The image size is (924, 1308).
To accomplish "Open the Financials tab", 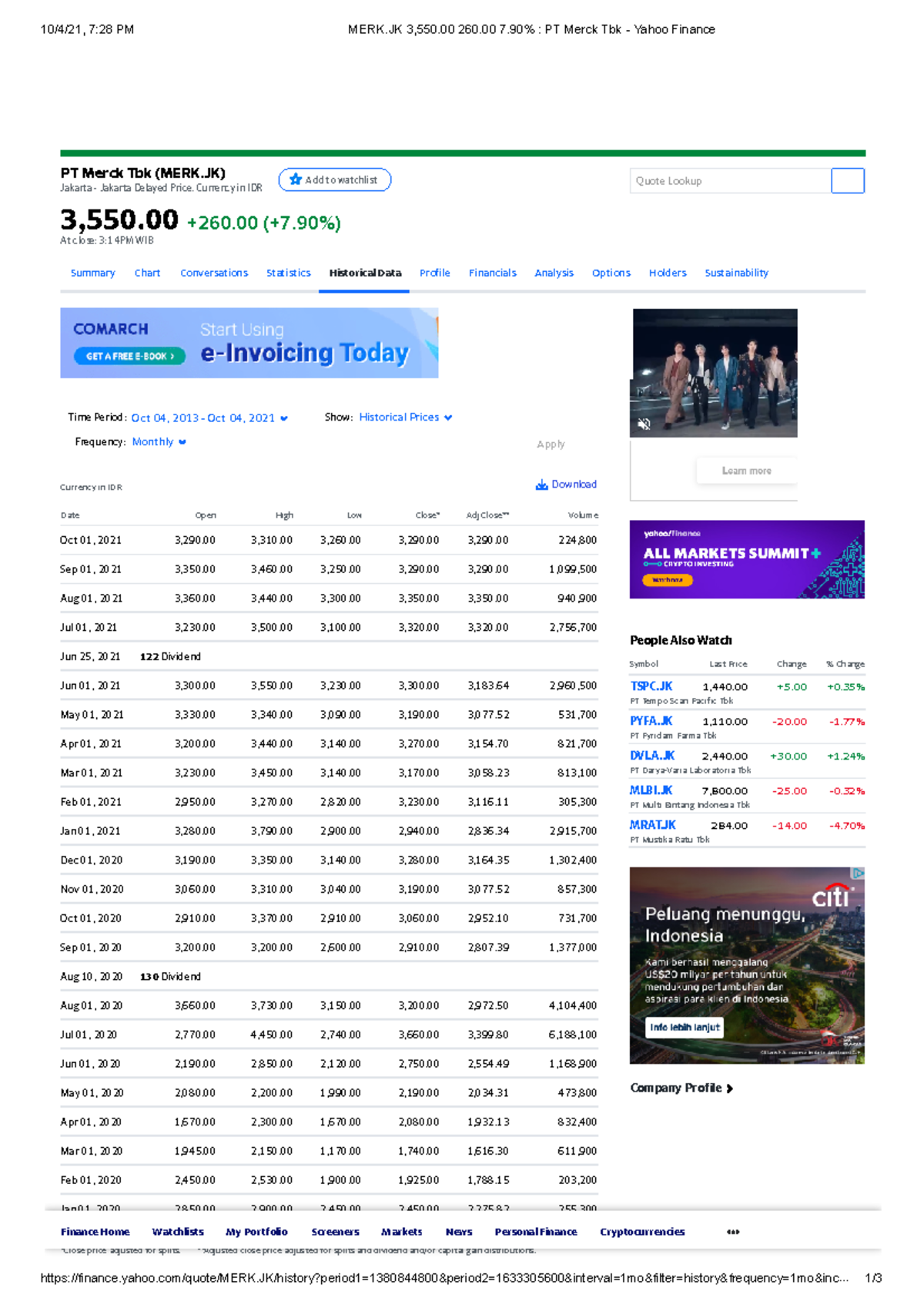I will [x=493, y=273].
